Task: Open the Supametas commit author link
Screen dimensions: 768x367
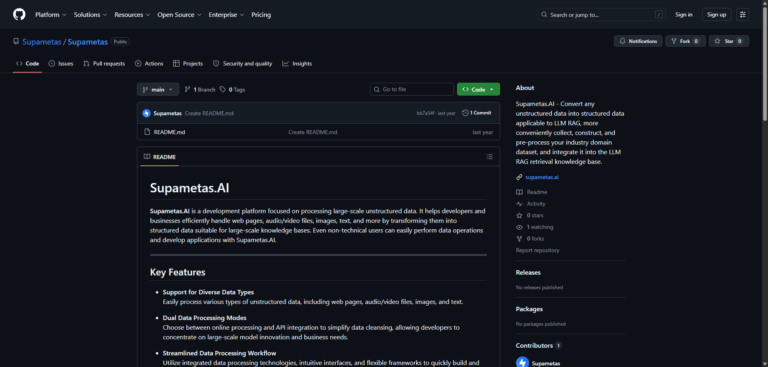Action: click(168, 113)
